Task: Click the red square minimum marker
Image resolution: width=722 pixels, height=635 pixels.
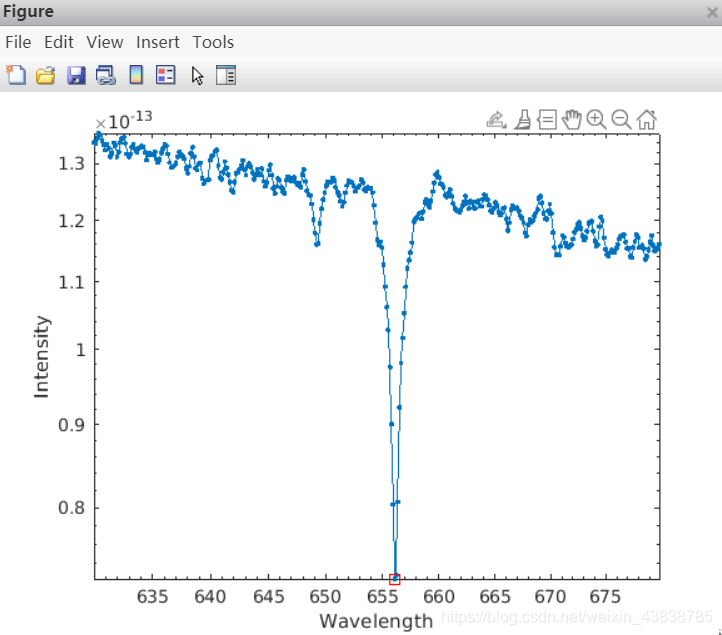Action: [395, 578]
